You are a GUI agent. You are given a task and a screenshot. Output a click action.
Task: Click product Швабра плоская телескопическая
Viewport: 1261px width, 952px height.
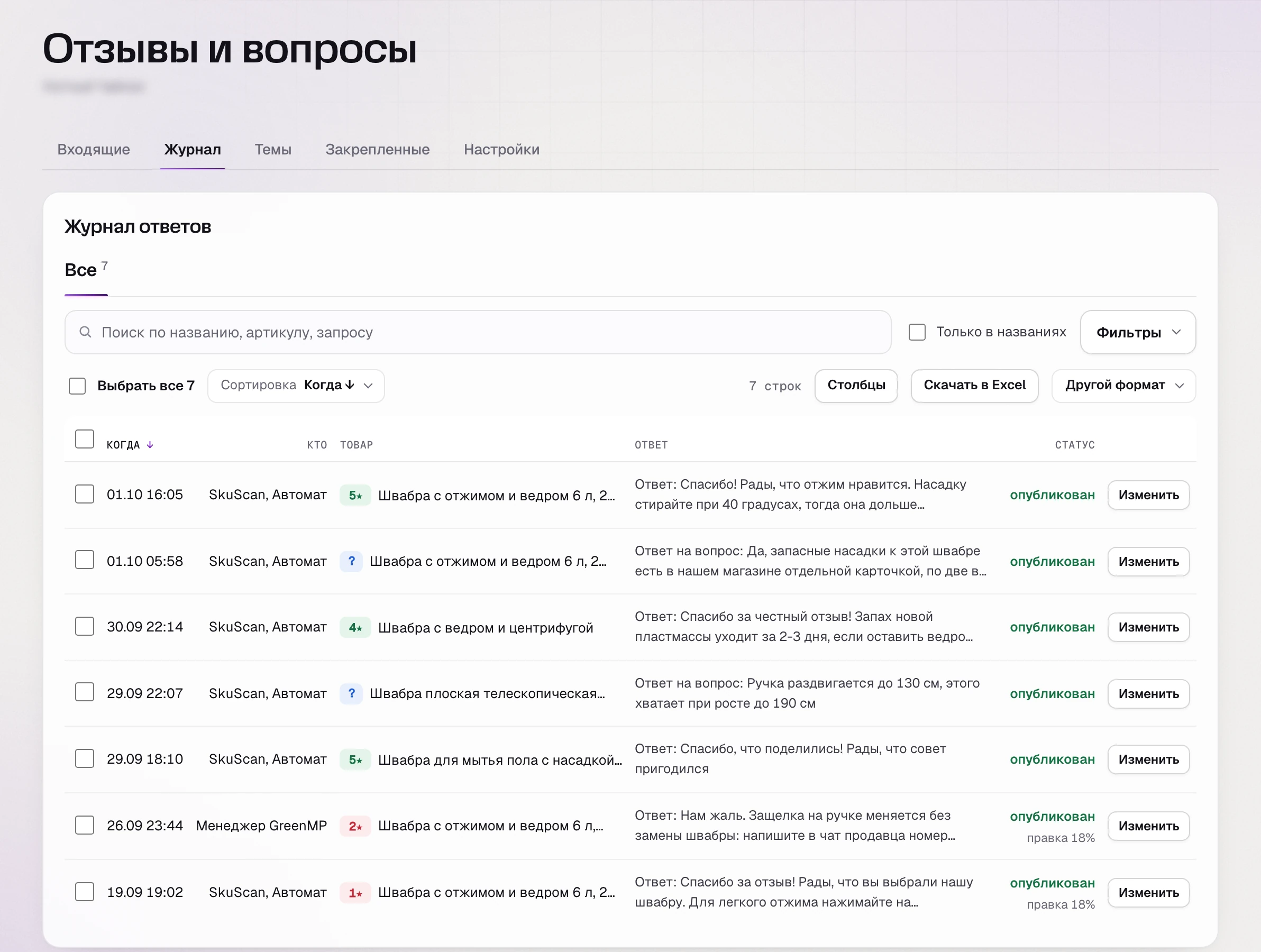click(487, 694)
